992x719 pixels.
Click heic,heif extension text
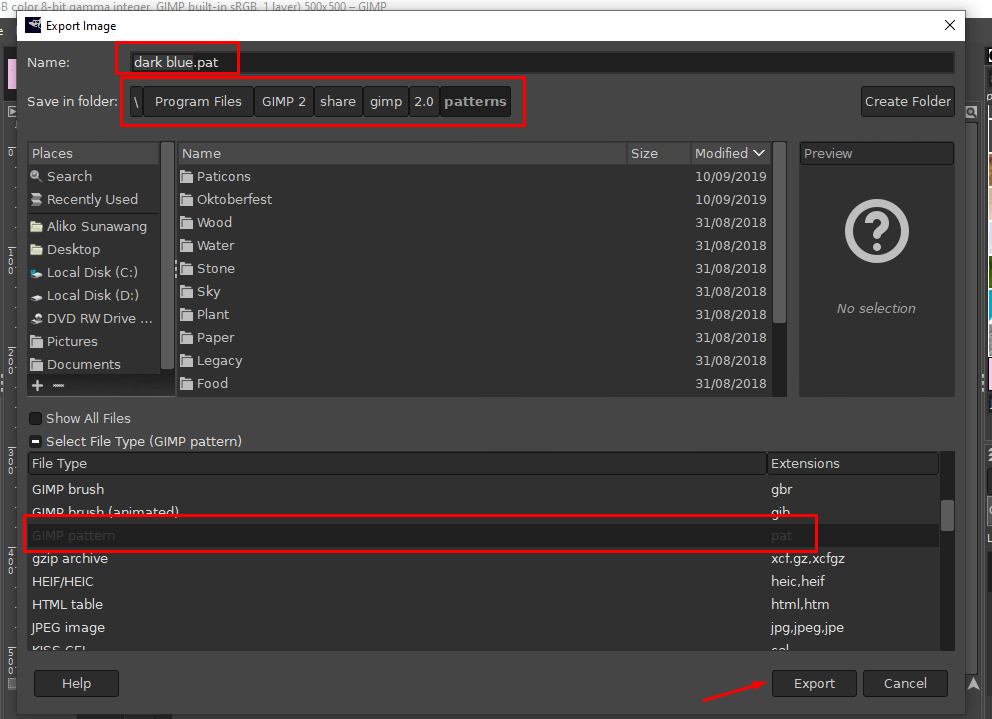pos(798,581)
